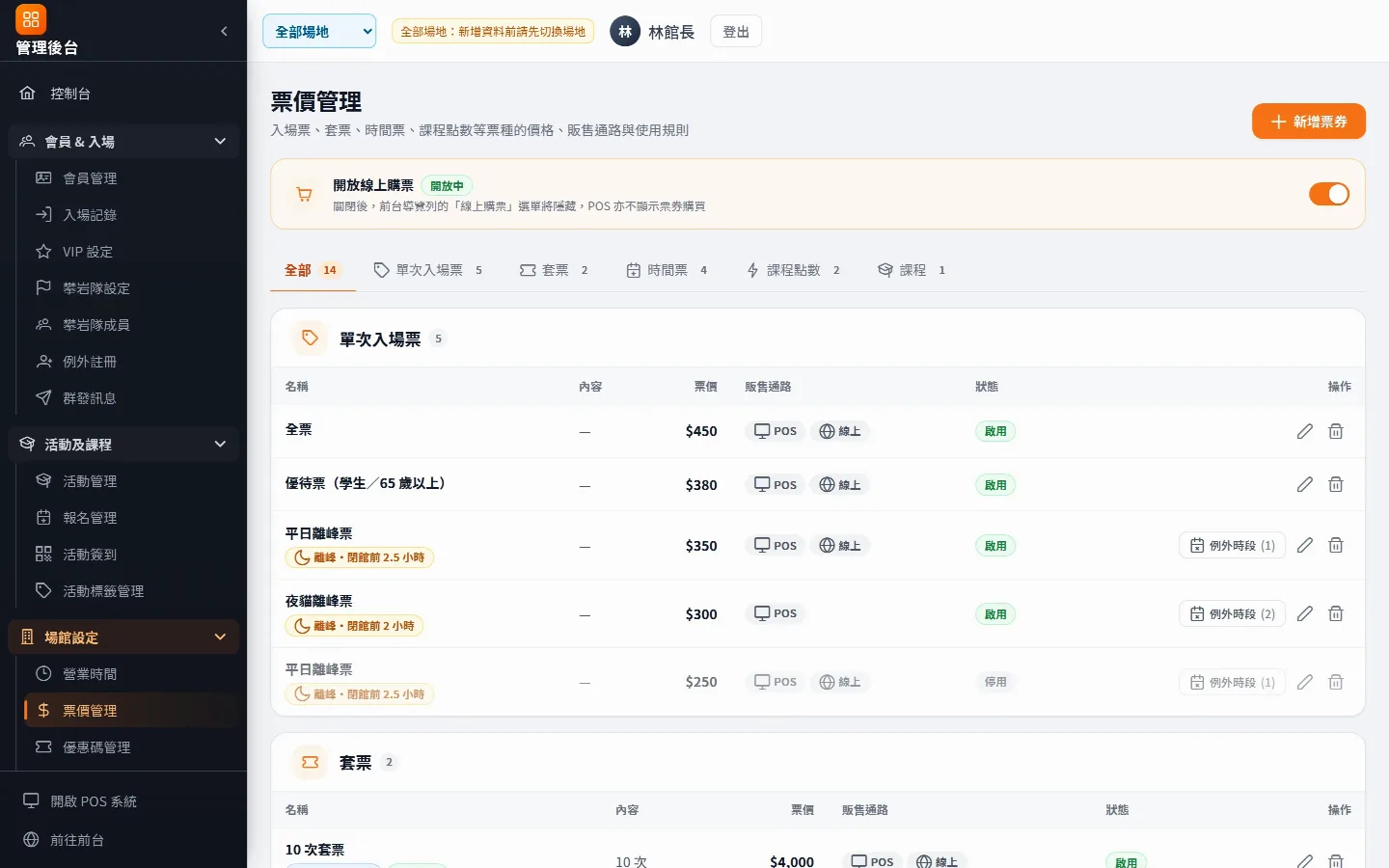This screenshot has width=1389, height=868.
Task: Open 控制台 dashboard from sidebar
Action: coord(123,94)
